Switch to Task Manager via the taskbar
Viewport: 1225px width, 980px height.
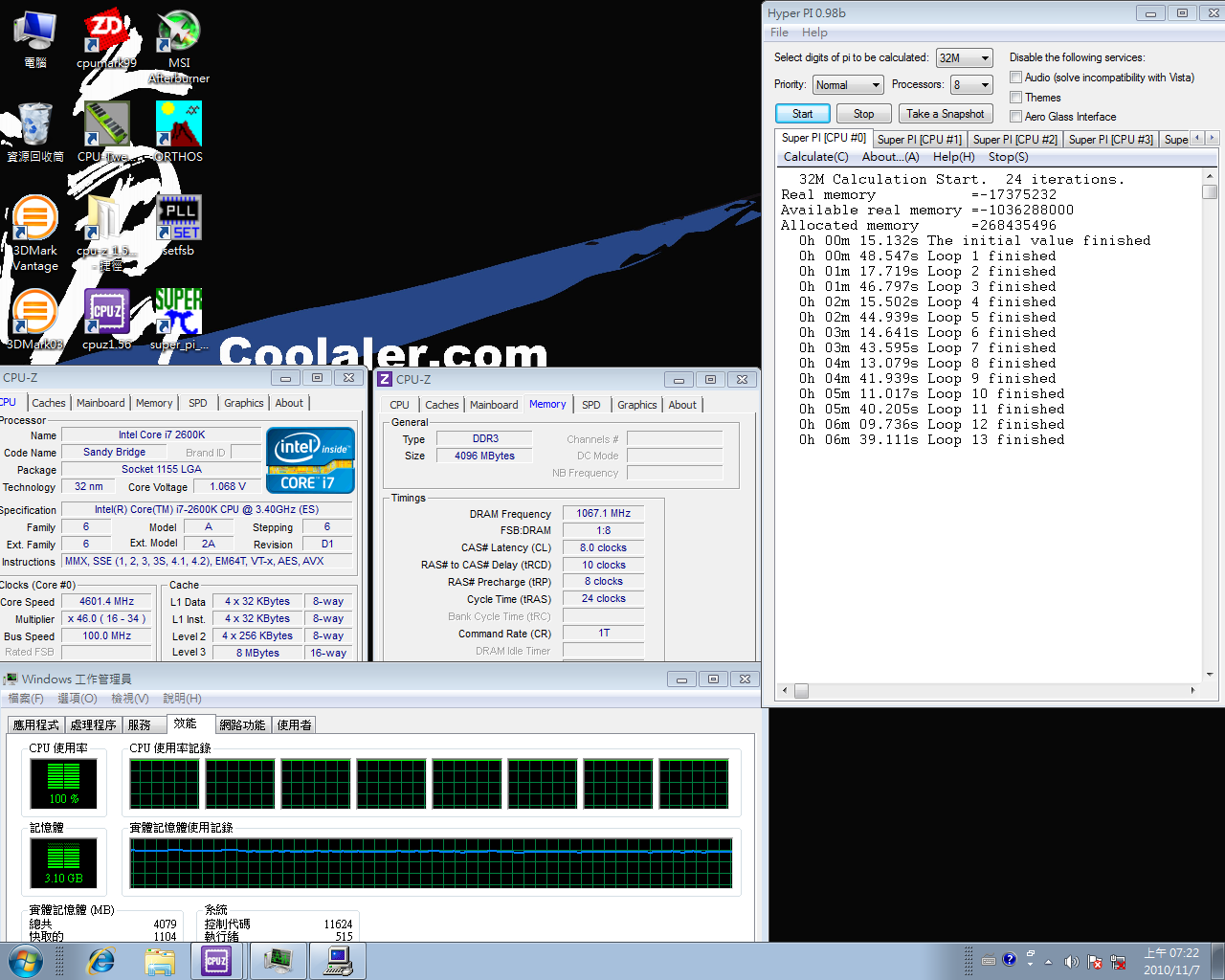click(278, 960)
